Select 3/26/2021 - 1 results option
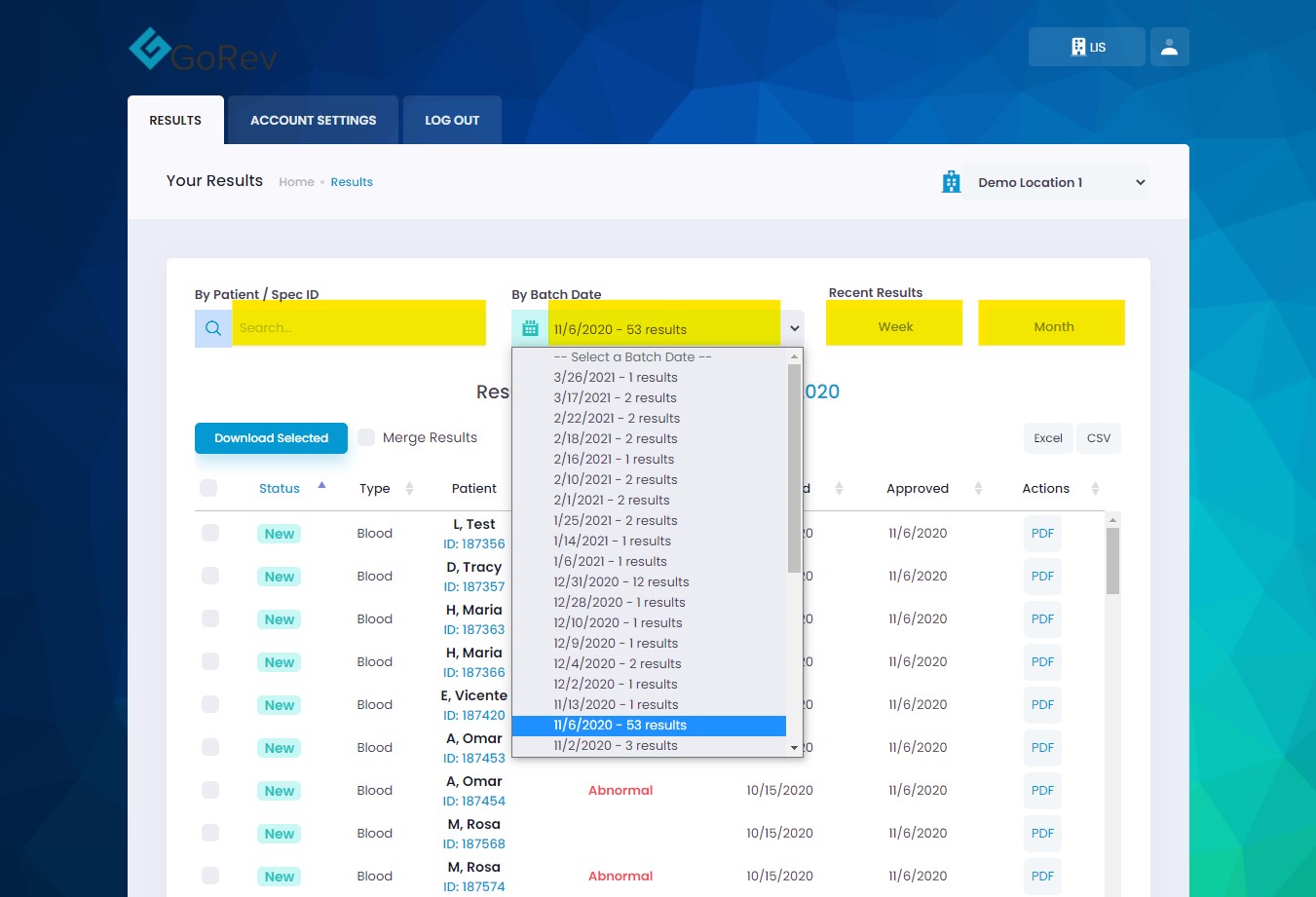 (x=615, y=378)
